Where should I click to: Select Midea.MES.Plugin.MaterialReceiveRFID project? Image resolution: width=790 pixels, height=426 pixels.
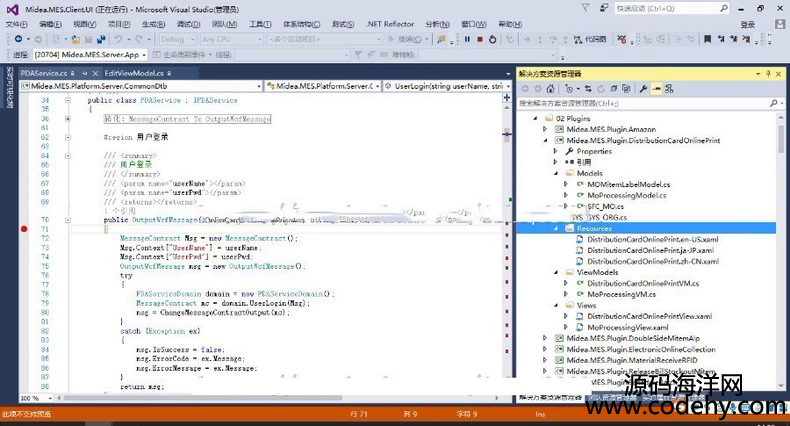pos(632,361)
